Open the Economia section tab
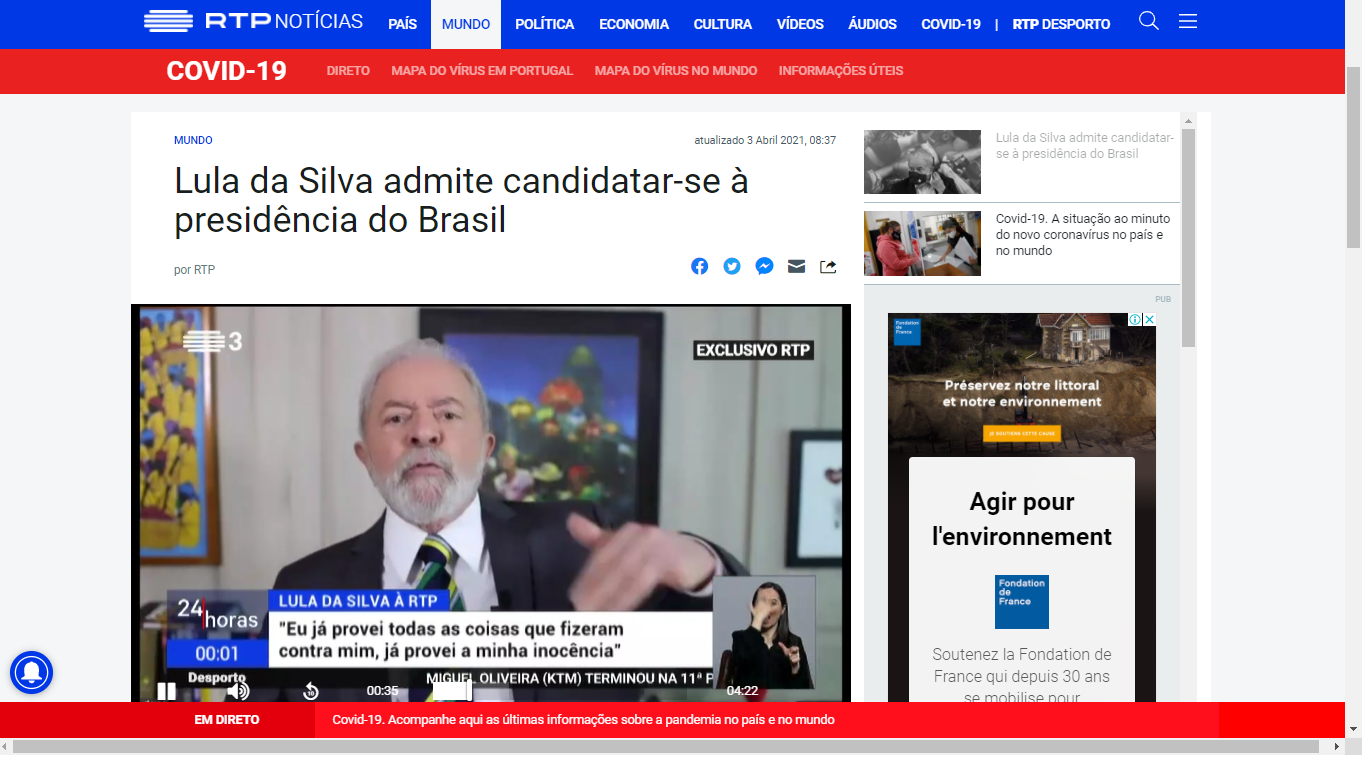1366x768 pixels. coord(634,24)
